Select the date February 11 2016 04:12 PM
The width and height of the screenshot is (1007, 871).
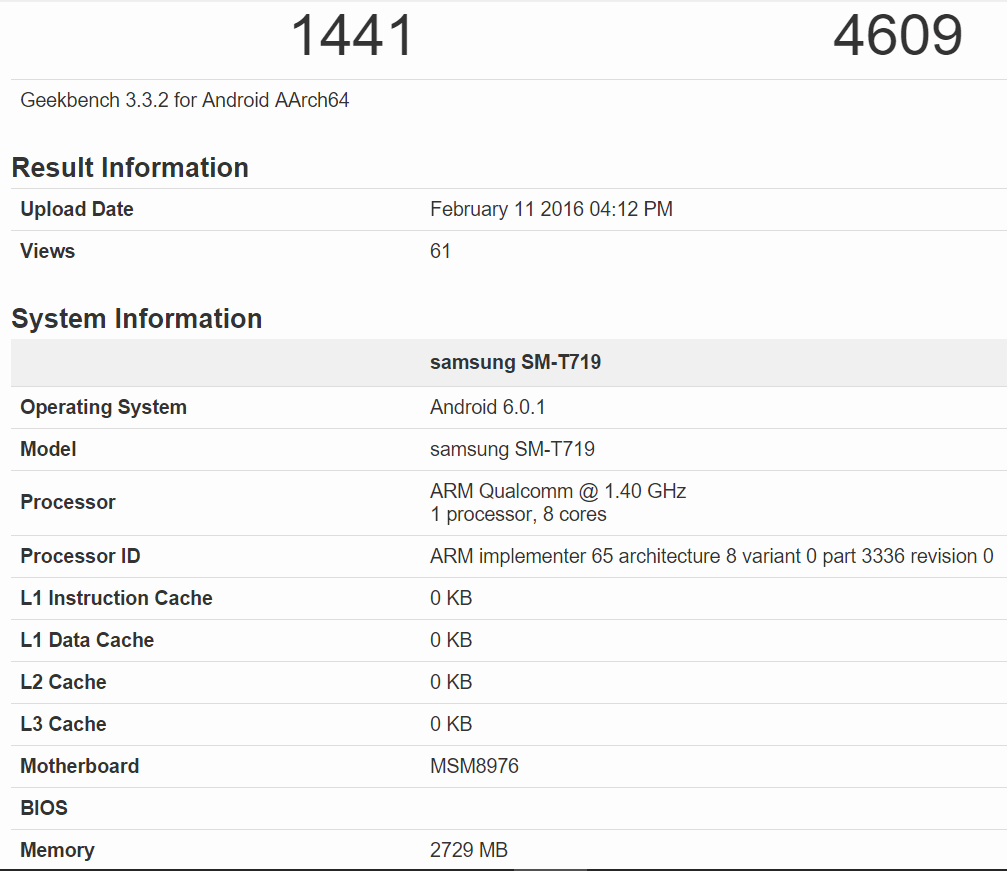(x=551, y=209)
